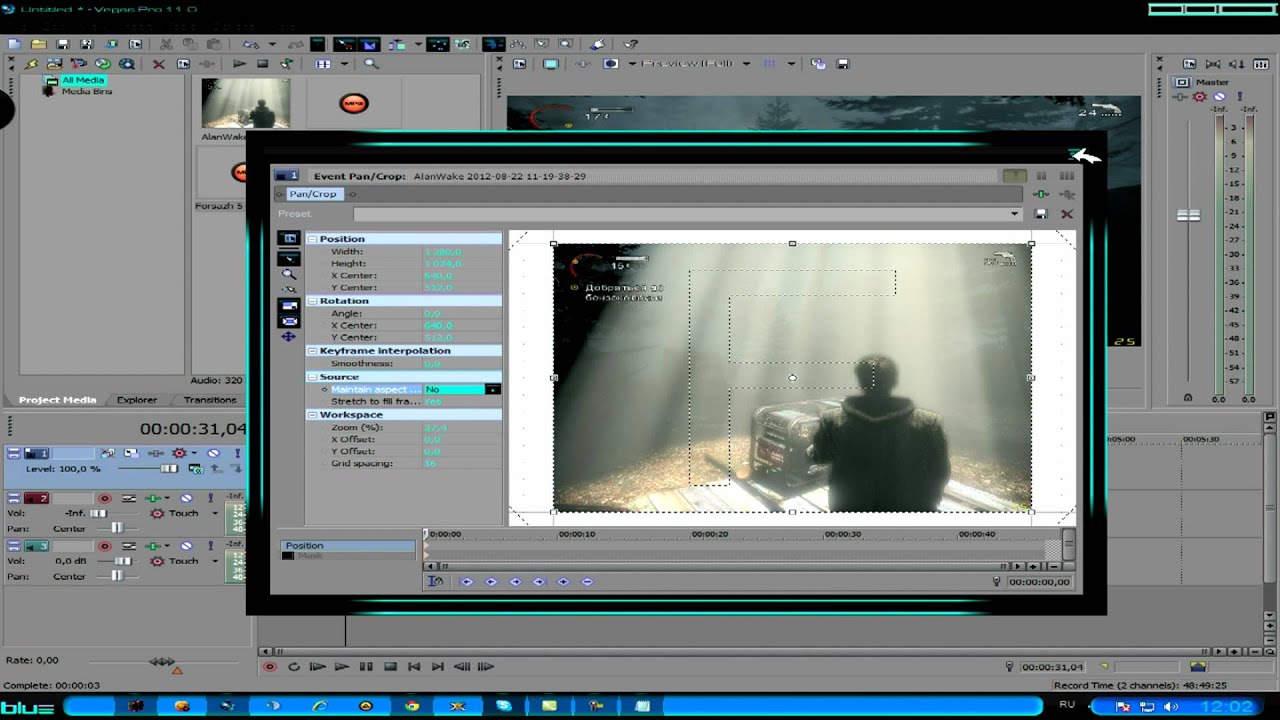Image resolution: width=1280 pixels, height=720 pixels.
Task: Collapse the Keyframe interpolation section
Action: [312, 351]
